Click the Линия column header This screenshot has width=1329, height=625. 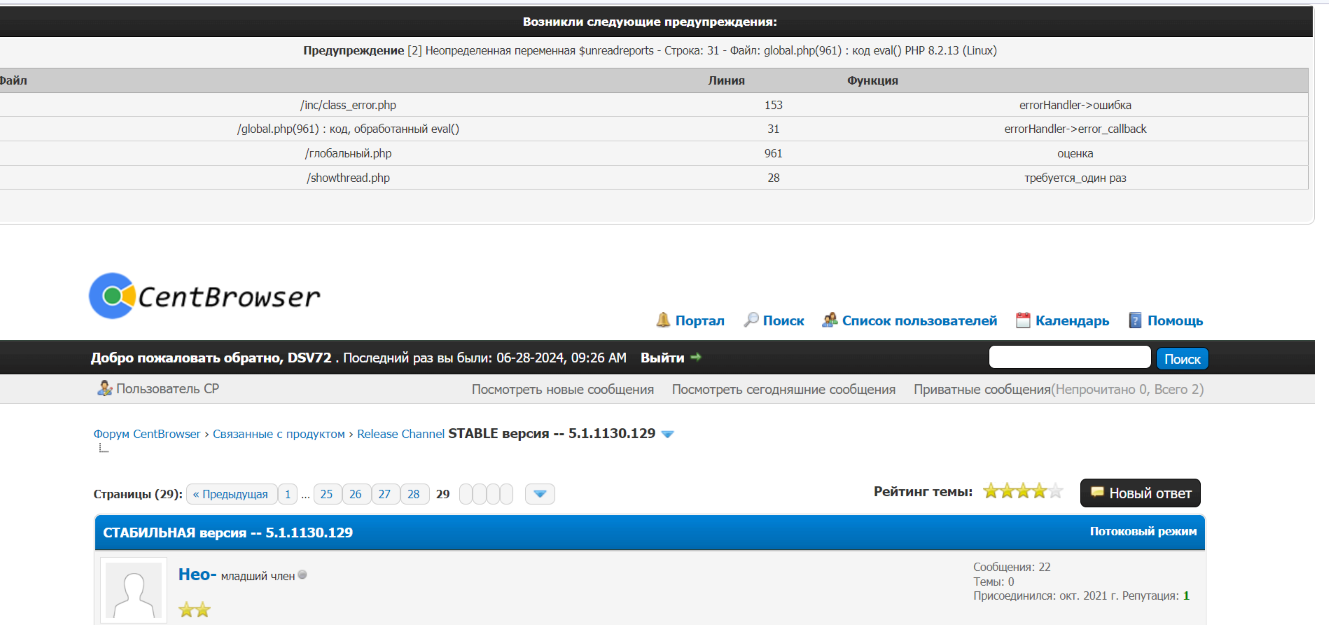pos(726,81)
